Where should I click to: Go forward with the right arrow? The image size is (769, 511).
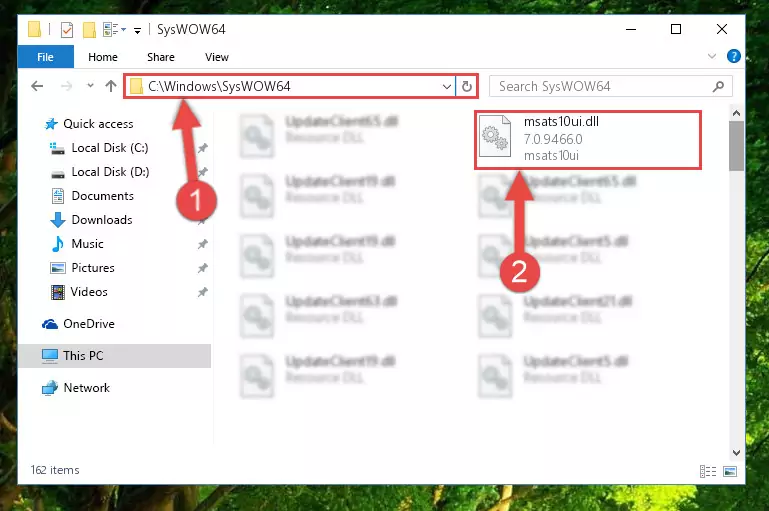[66, 87]
